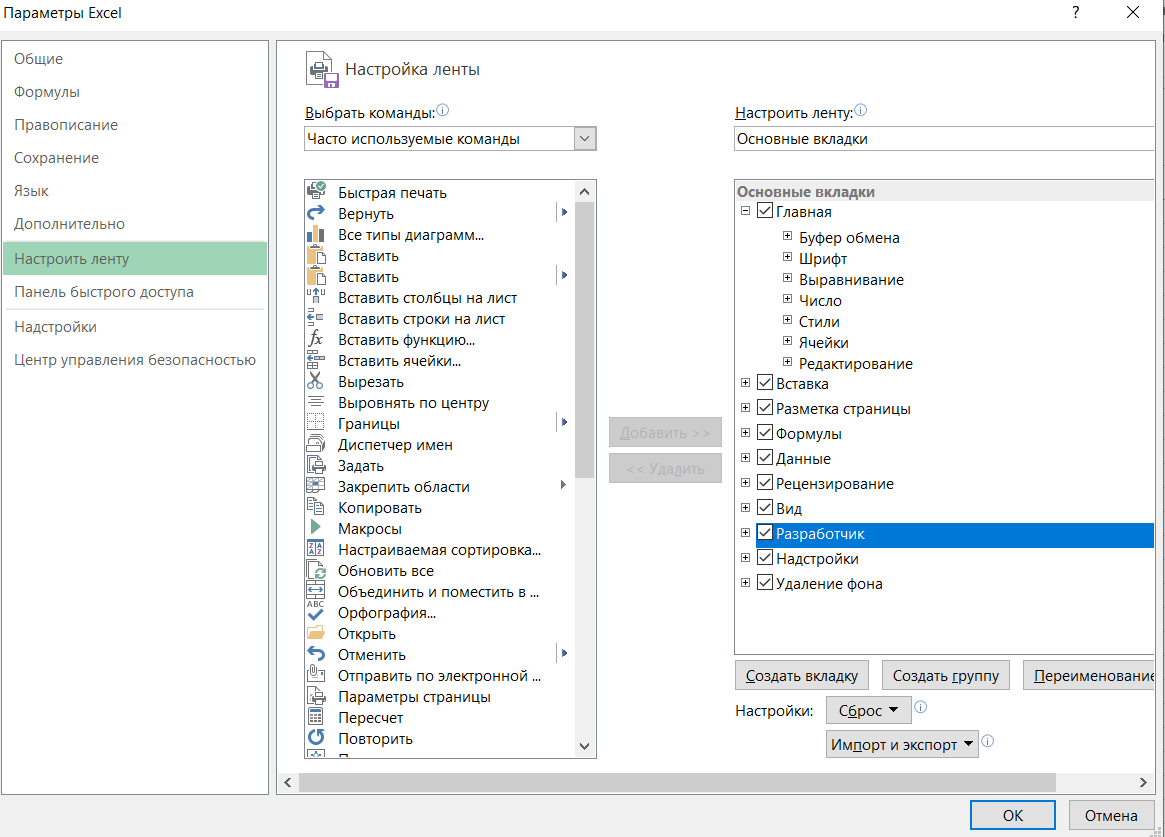Click the Выровнять по центру icon

tap(317, 402)
